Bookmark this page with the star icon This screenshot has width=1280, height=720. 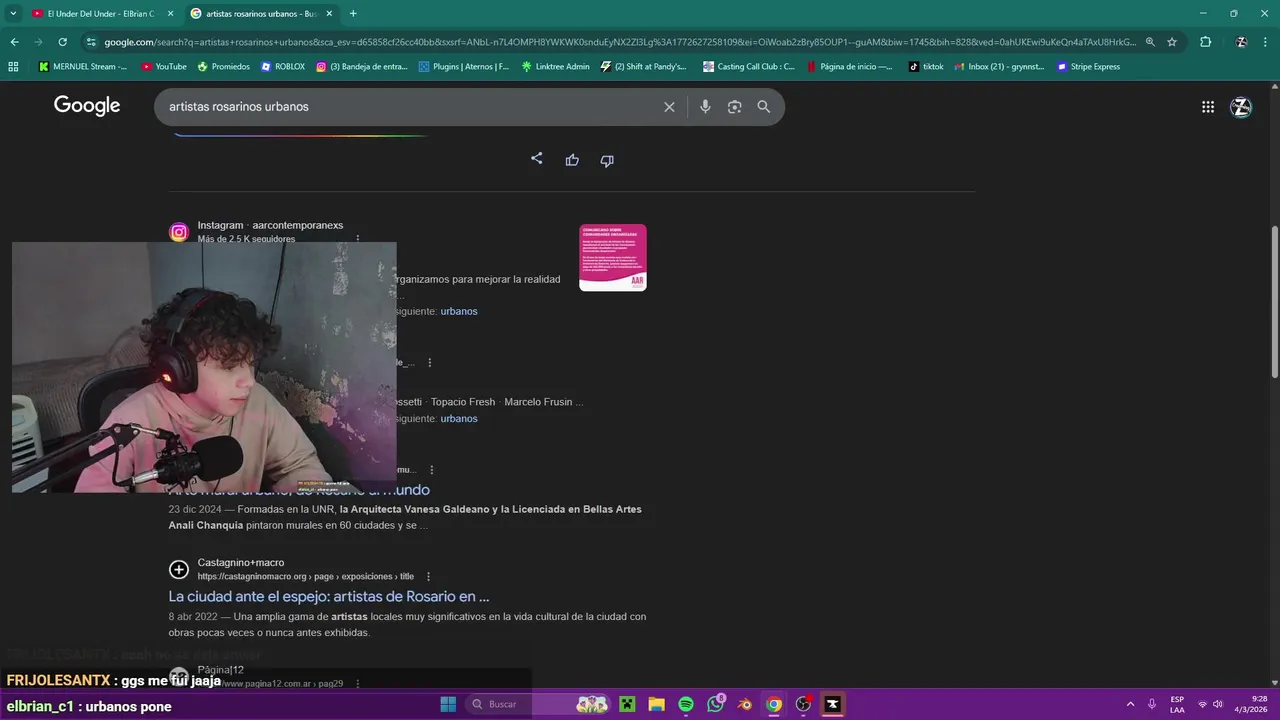click(x=1172, y=42)
